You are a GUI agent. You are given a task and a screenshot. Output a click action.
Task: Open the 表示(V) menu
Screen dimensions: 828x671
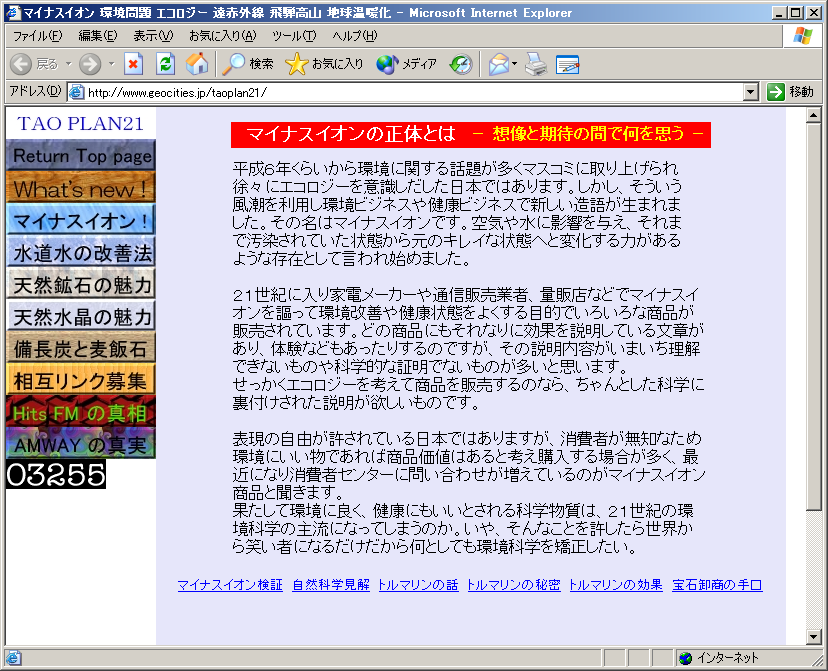(153, 36)
